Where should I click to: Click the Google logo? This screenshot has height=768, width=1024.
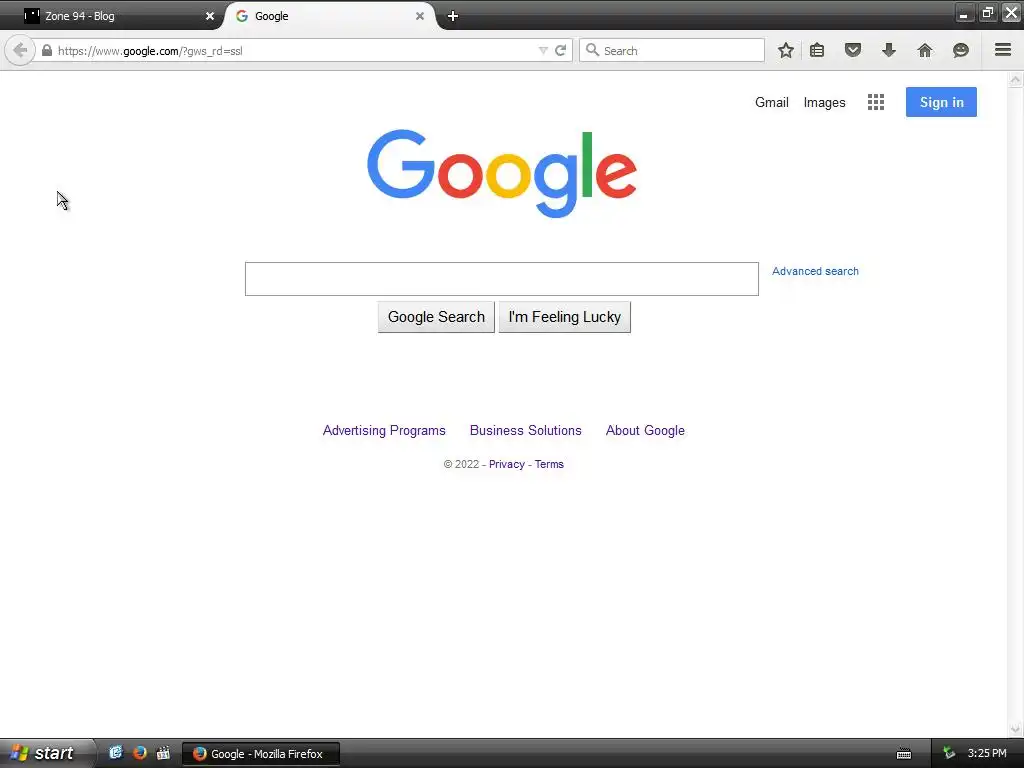tap(502, 173)
